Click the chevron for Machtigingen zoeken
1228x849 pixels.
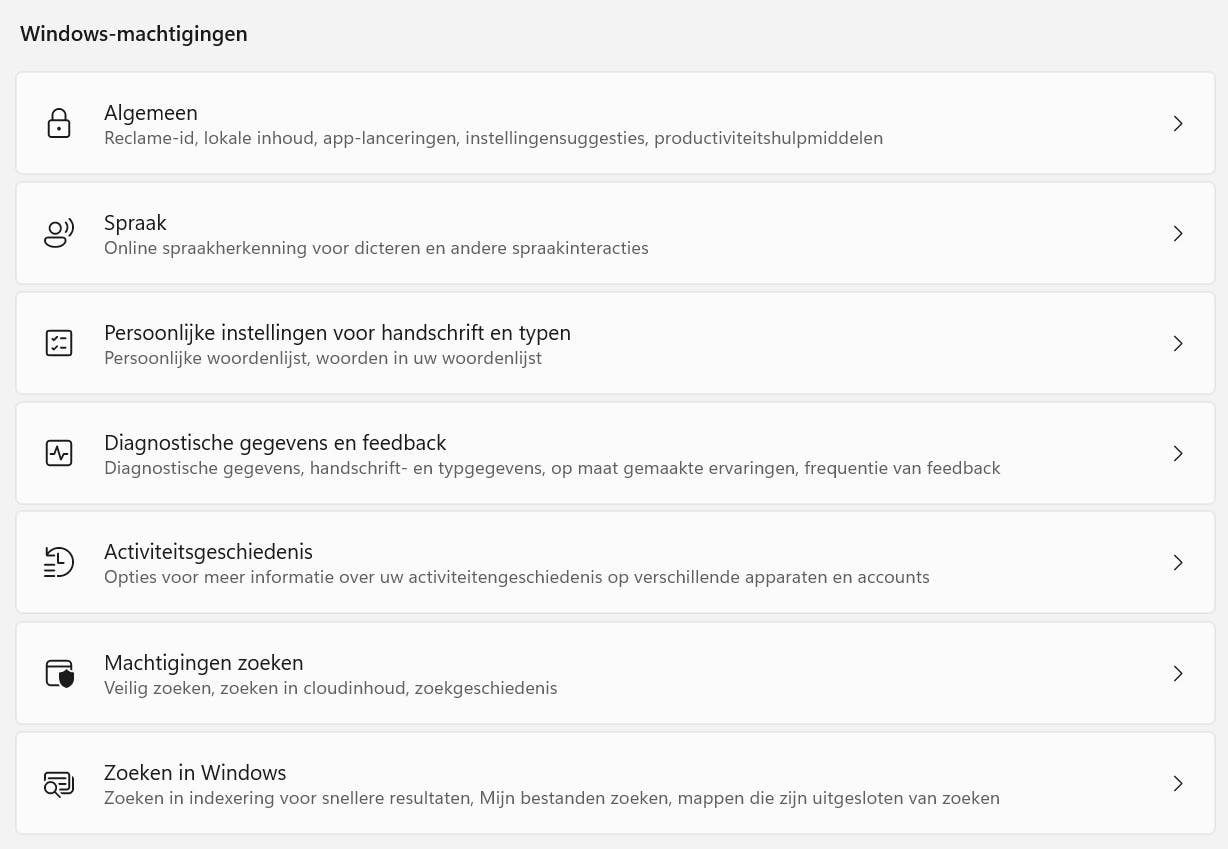click(1178, 673)
